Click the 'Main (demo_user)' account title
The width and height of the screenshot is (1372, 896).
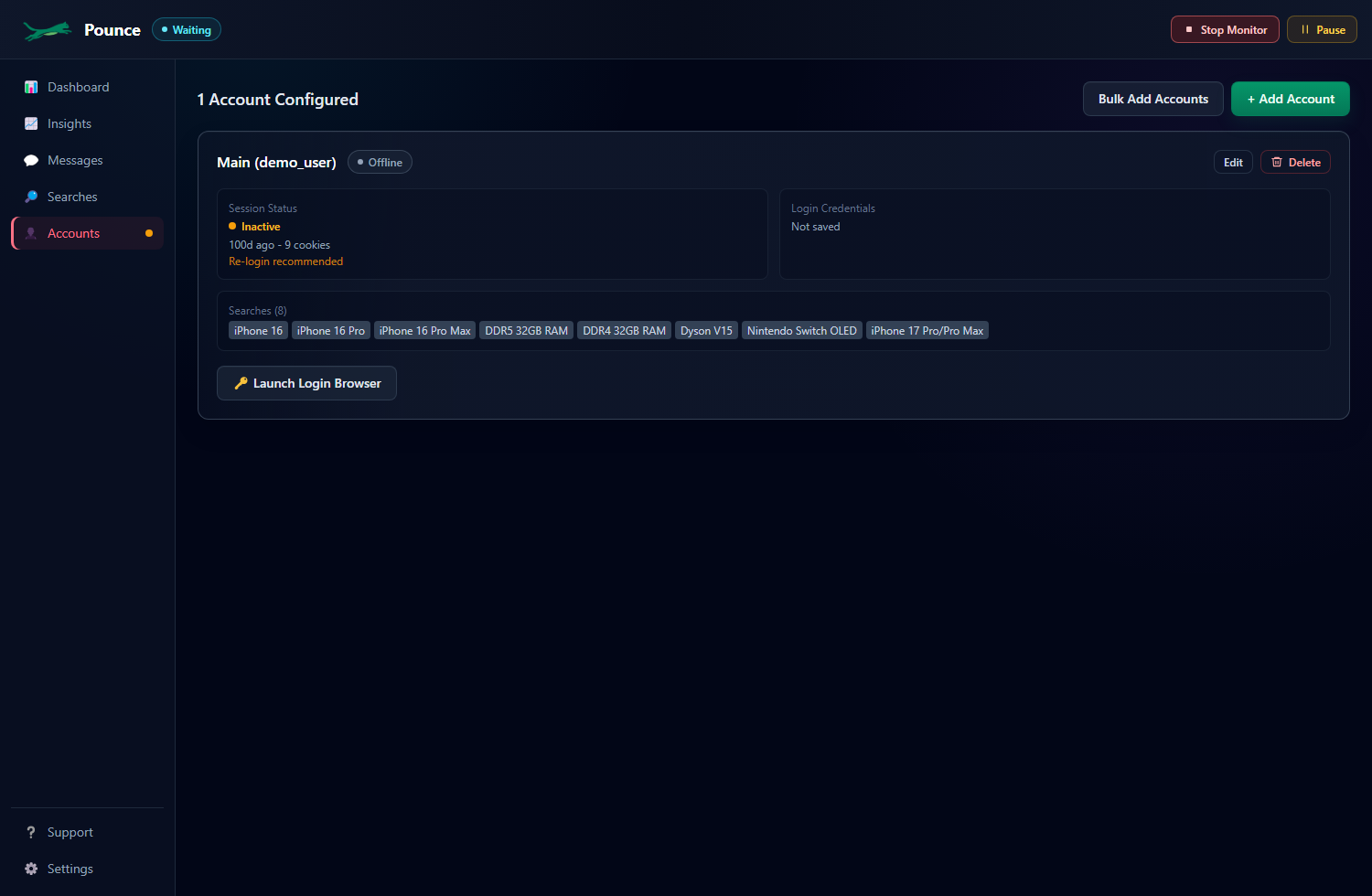[276, 162]
